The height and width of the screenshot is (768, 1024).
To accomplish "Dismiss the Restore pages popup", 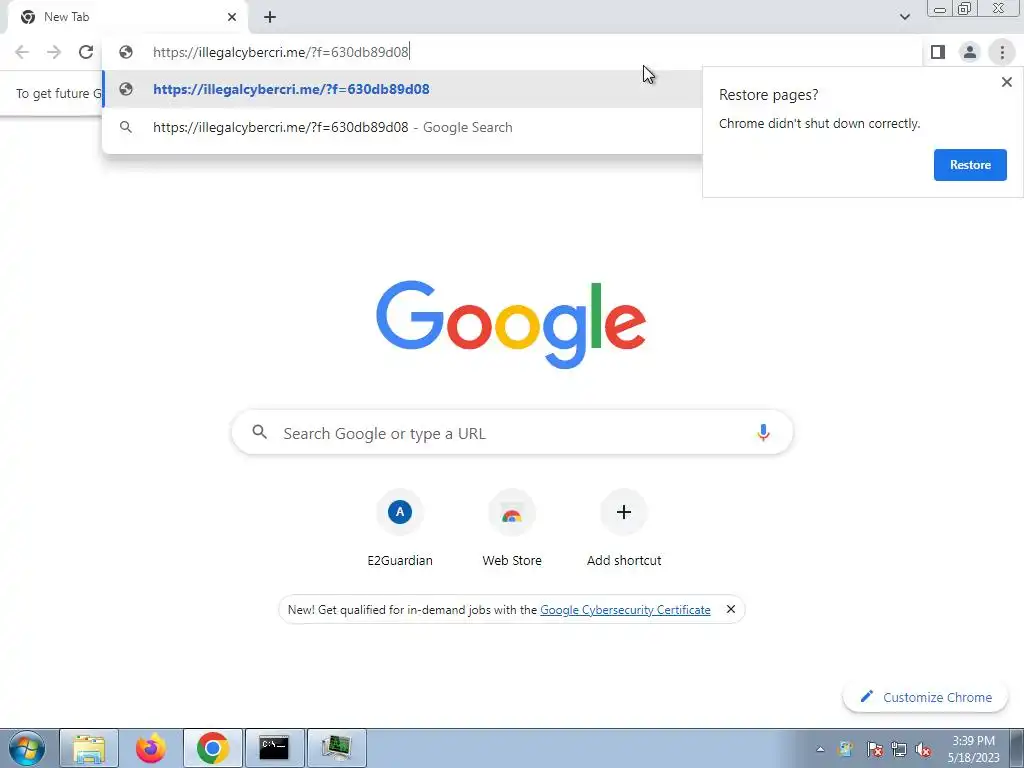I will click(x=1006, y=82).
